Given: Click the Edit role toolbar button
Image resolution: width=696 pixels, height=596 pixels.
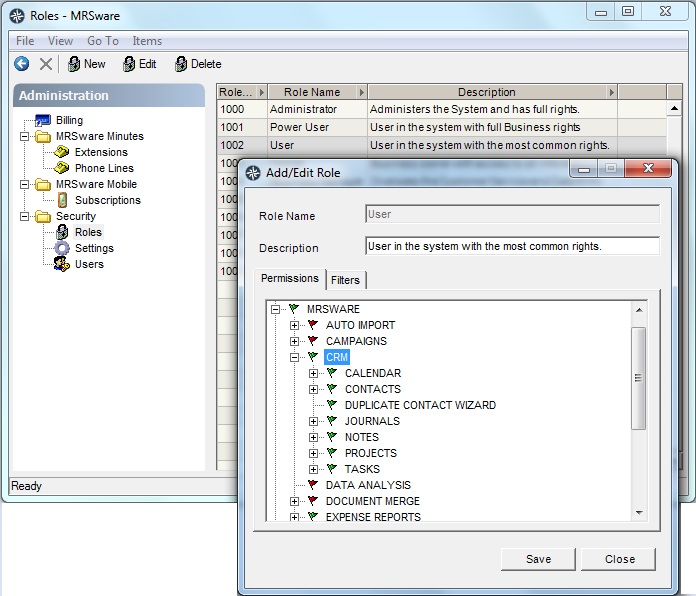Looking at the screenshot, I should (139, 64).
